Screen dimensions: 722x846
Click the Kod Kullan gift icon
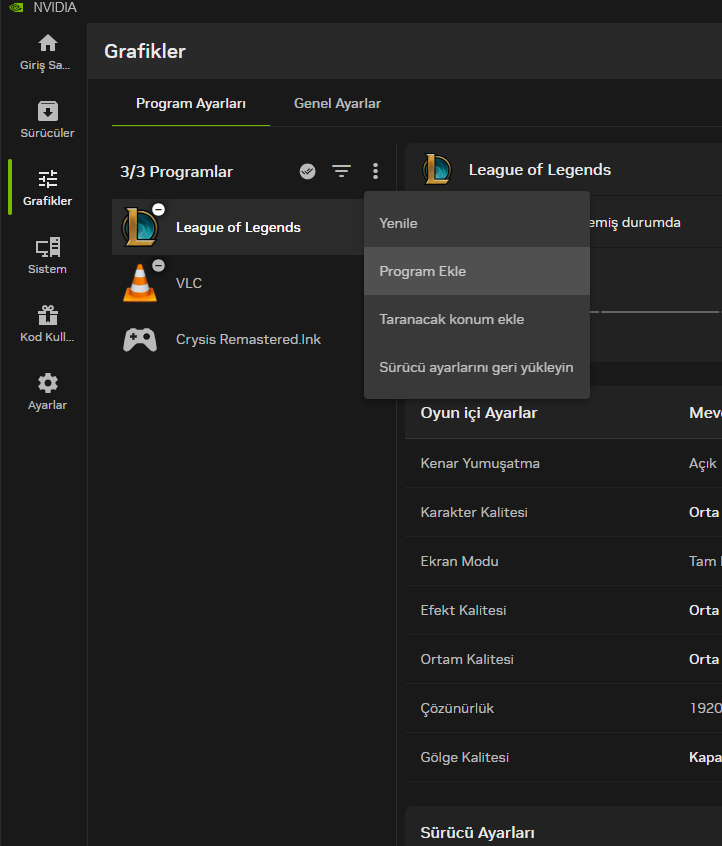click(47, 316)
